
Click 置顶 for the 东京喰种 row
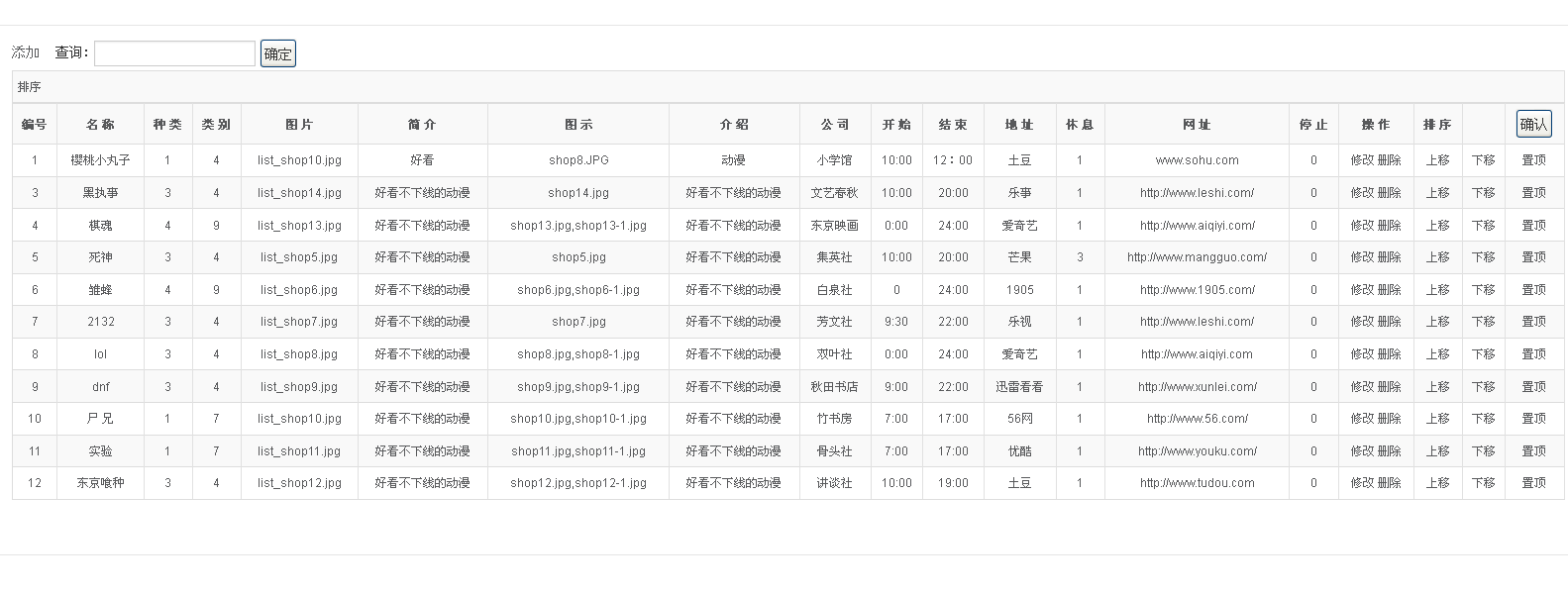tap(1533, 483)
